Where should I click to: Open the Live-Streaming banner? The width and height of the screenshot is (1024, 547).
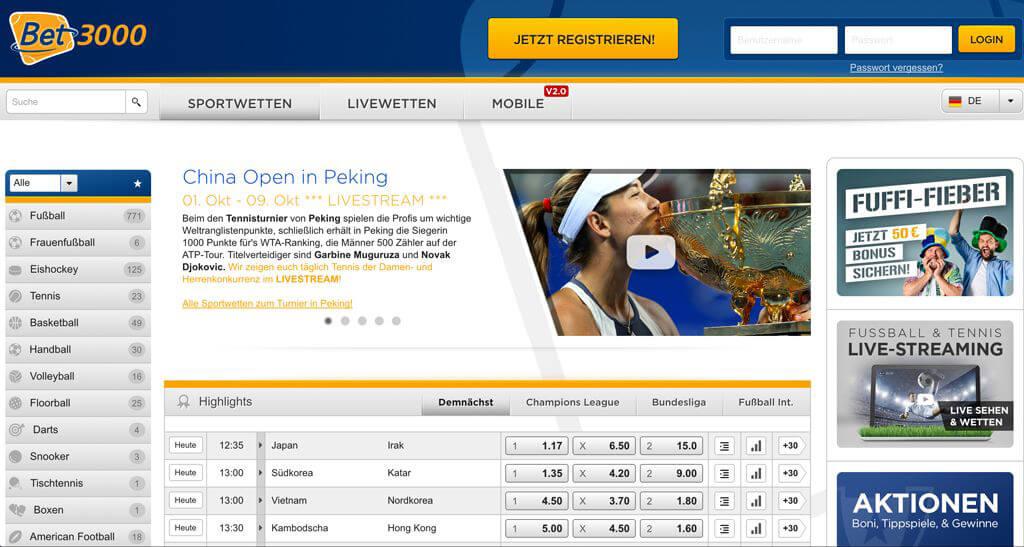[925, 384]
